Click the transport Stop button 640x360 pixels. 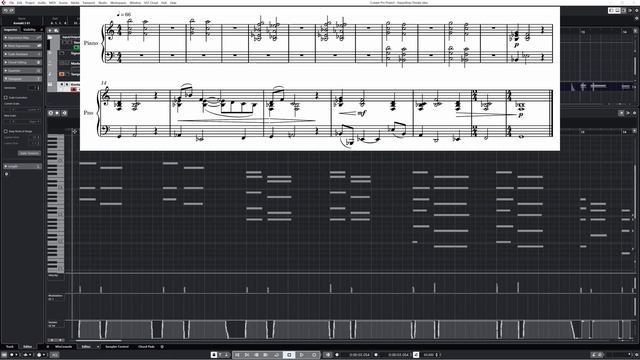[x=289, y=355]
